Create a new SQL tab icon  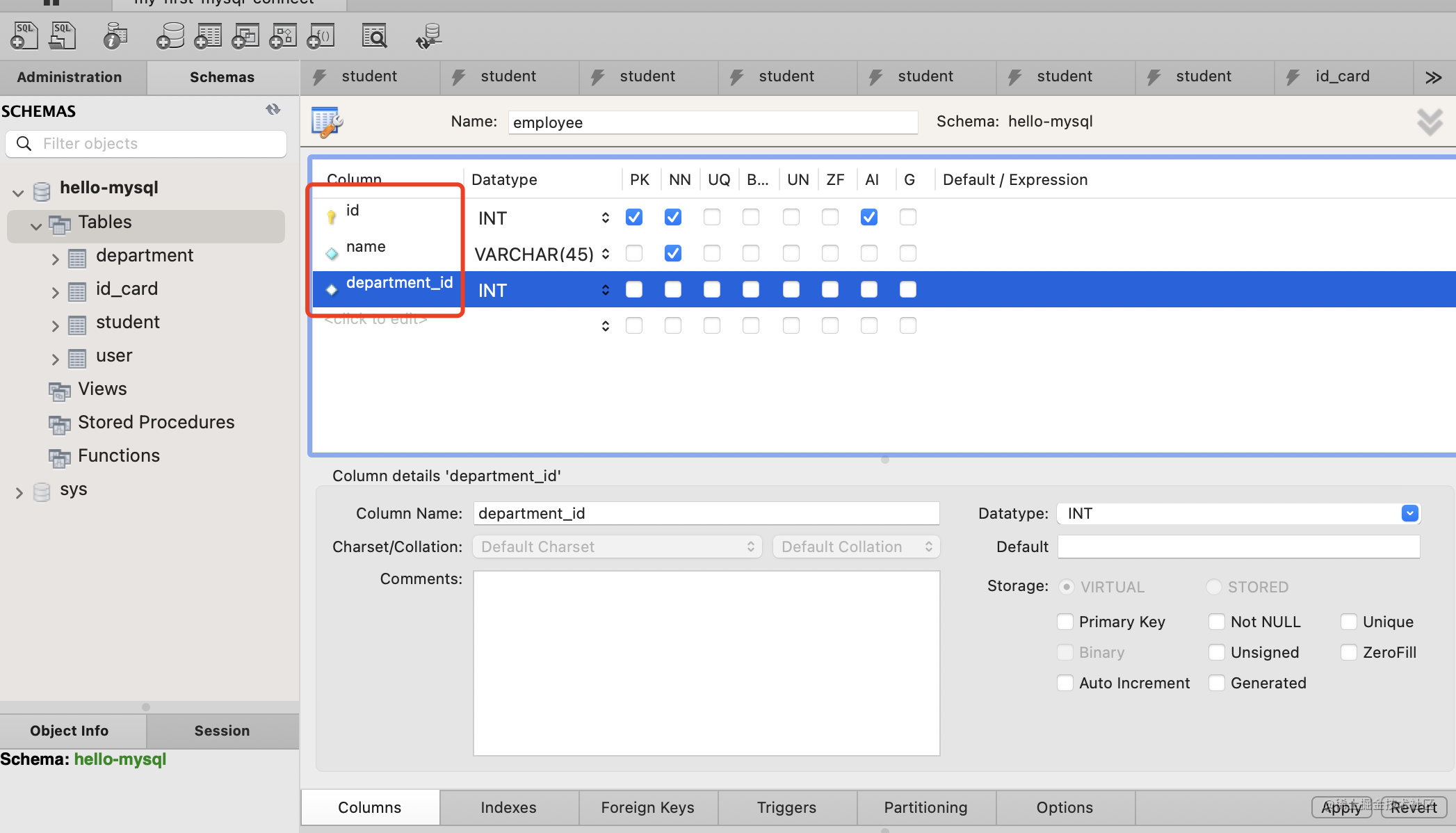click(x=24, y=36)
